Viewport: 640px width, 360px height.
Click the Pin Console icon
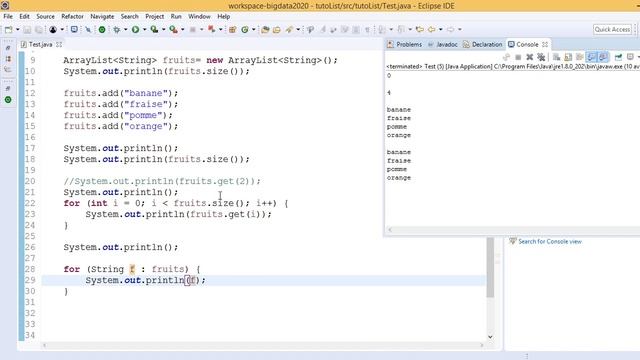point(618,57)
